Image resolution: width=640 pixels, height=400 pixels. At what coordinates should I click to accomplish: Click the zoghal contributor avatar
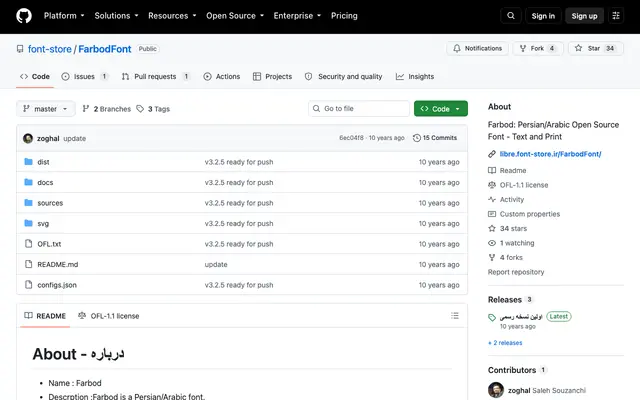(496, 390)
